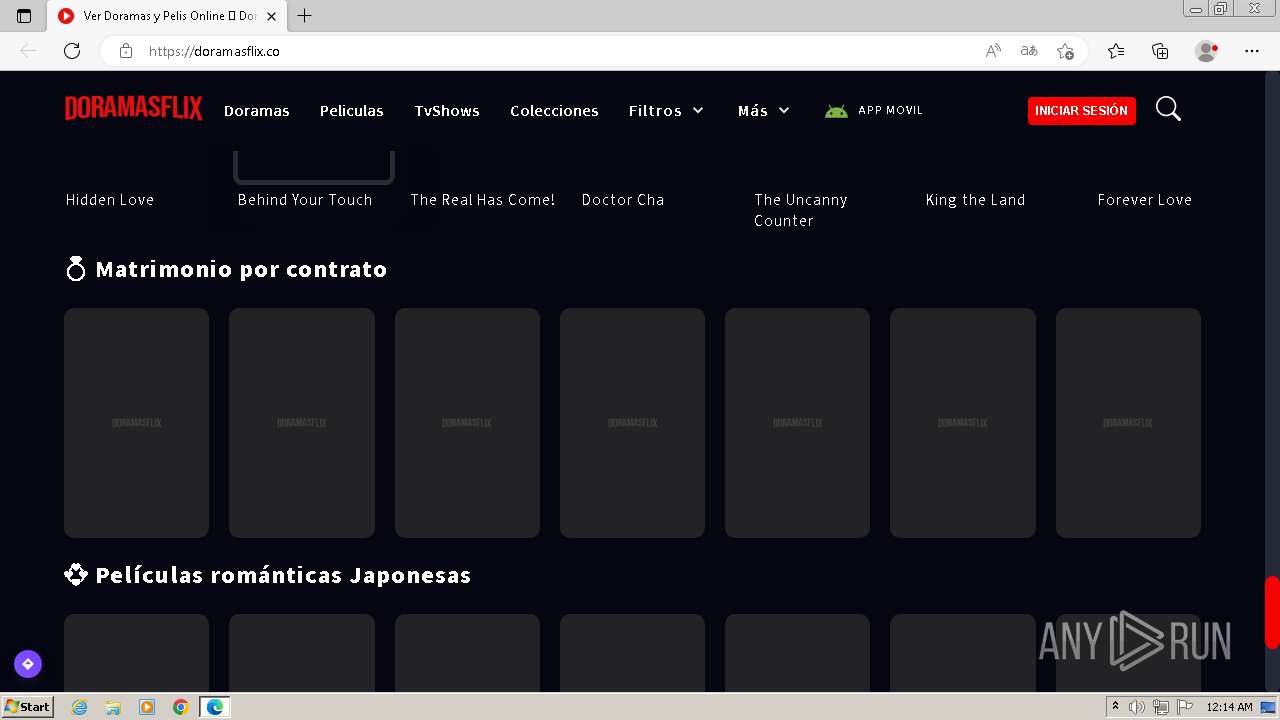Open the Collections icon in Edge
Screen dimensions: 1280x720
tap(1160, 51)
